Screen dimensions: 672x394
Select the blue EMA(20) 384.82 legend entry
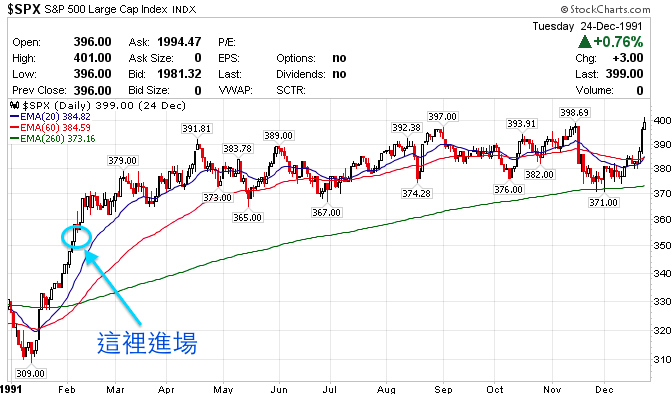(50, 117)
